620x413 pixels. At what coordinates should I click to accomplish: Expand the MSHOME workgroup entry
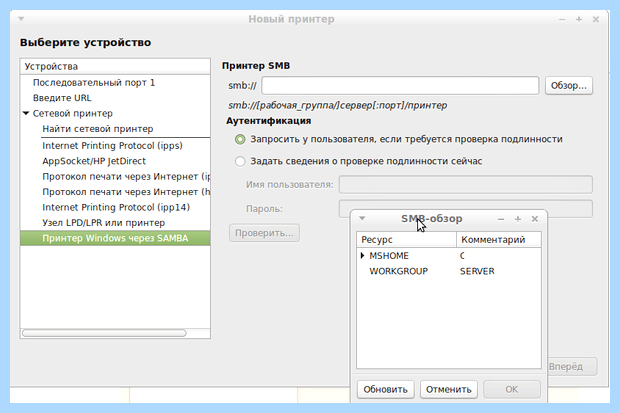pyautogui.click(x=362, y=256)
